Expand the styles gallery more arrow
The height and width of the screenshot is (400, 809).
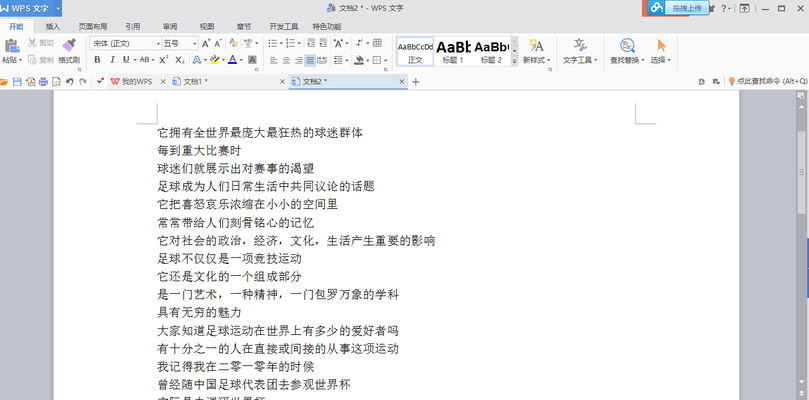pyautogui.click(x=514, y=61)
